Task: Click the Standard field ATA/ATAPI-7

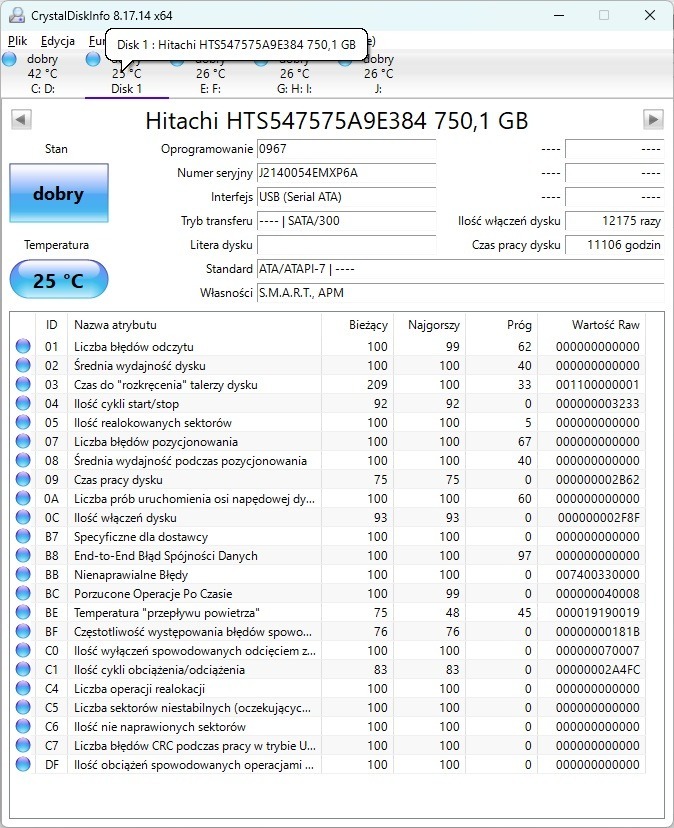Action: tap(461, 269)
